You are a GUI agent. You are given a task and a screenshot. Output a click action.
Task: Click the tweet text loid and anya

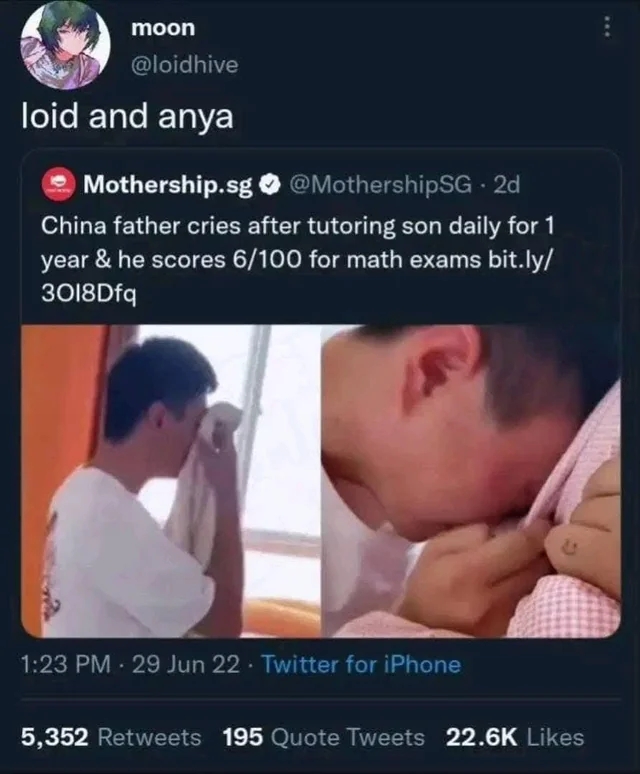pos(127,117)
